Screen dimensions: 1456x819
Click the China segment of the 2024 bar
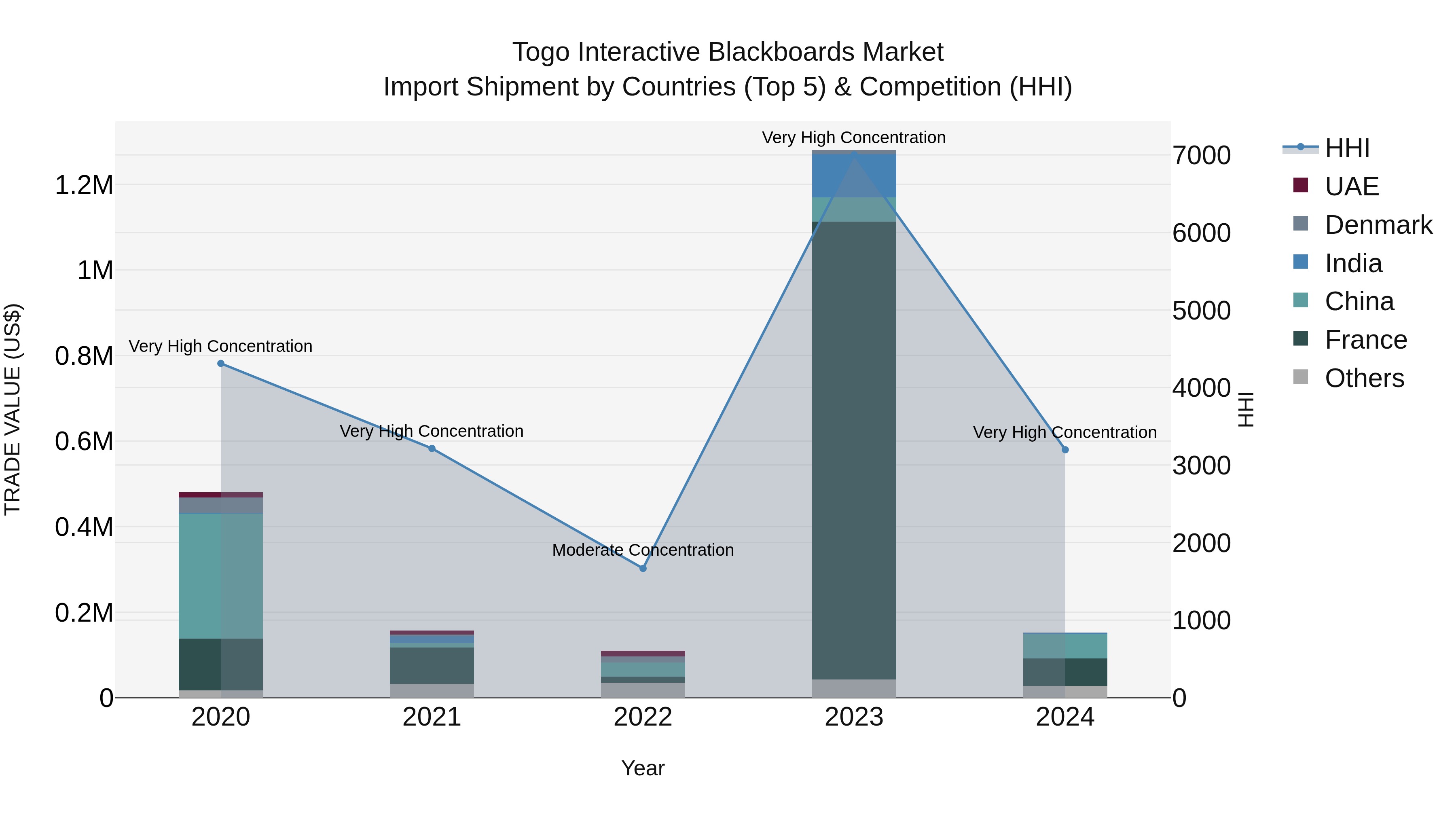pyautogui.click(x=1065, y=646)
